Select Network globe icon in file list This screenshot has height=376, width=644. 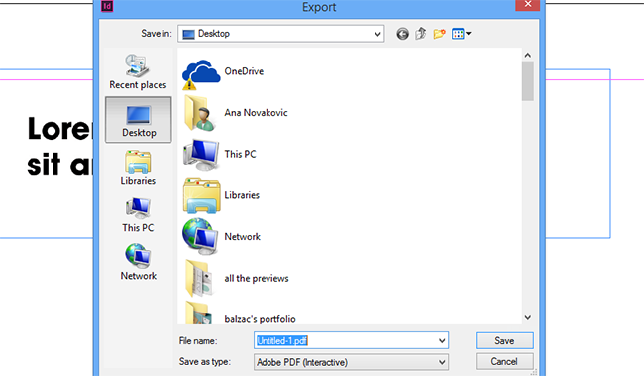[200, 237]
